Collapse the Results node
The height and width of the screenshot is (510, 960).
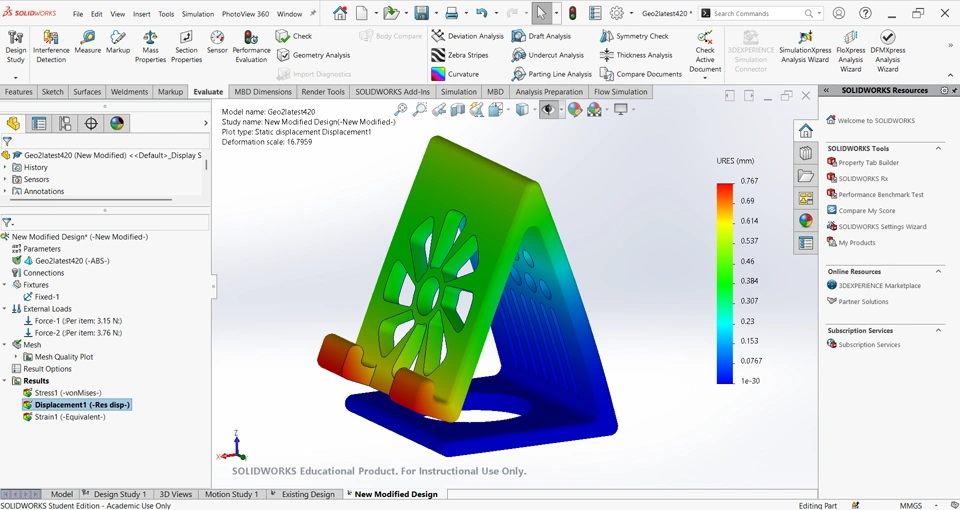tap(6, 381)
